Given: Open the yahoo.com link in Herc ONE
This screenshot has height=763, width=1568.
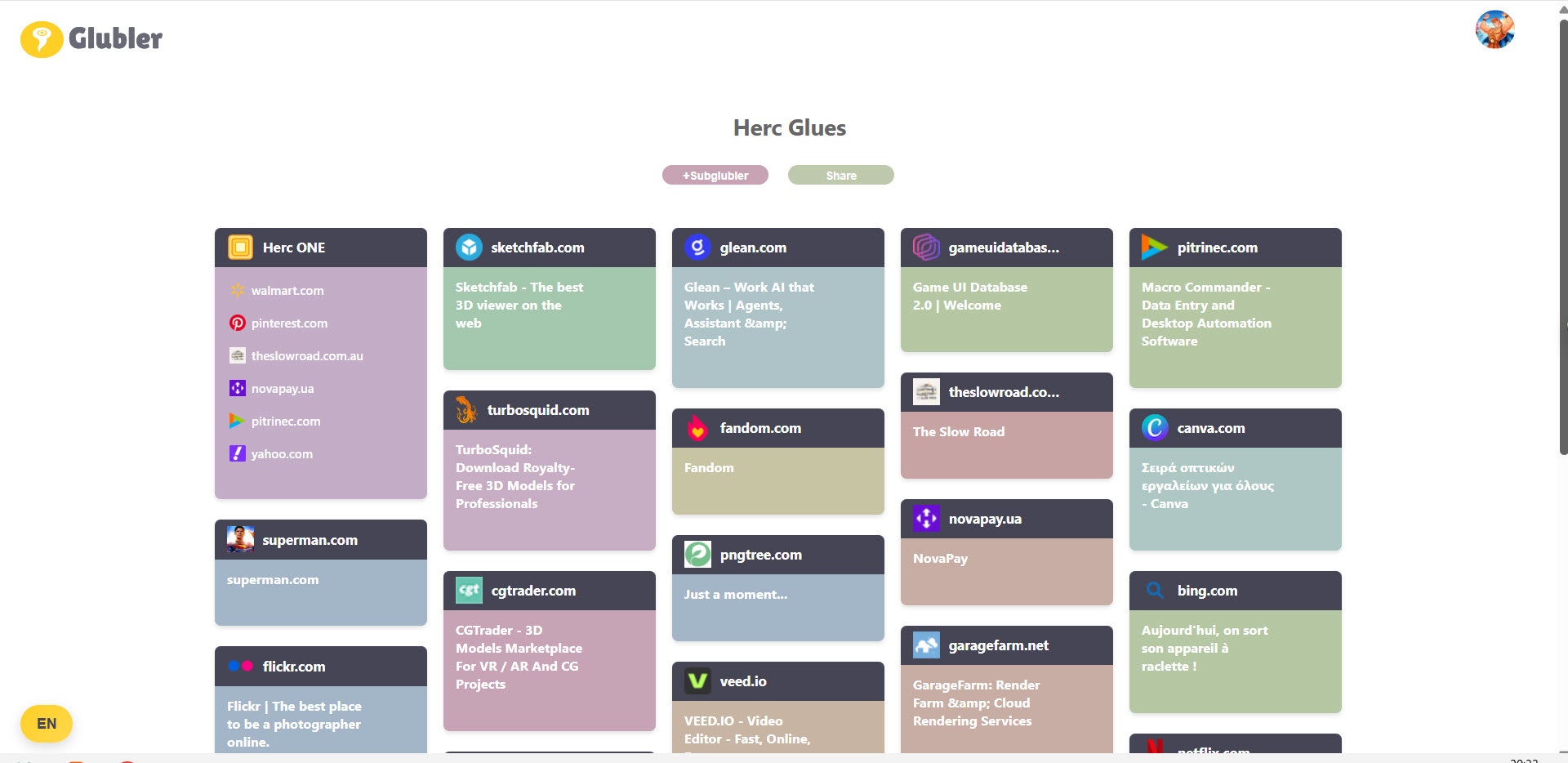Looking at the screenshot, I should point(282,453).
